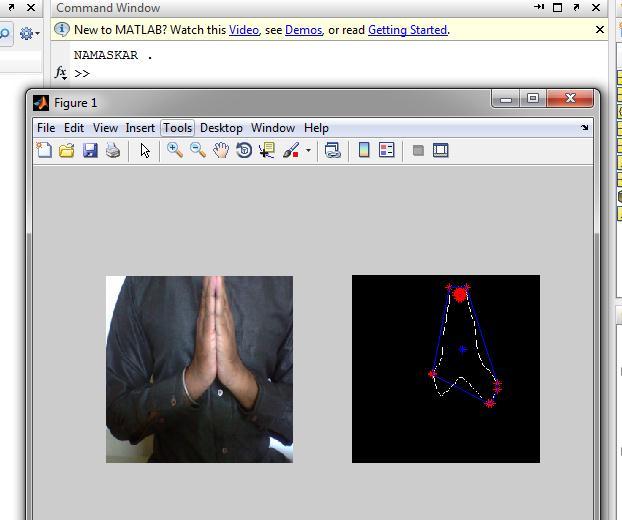Minimize the Figure 1 window
The image size is (622, 520).
(506, 99)
